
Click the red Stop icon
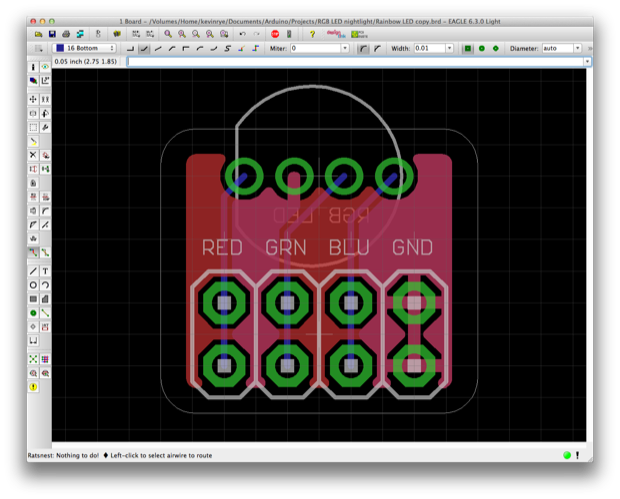(275, 34)
